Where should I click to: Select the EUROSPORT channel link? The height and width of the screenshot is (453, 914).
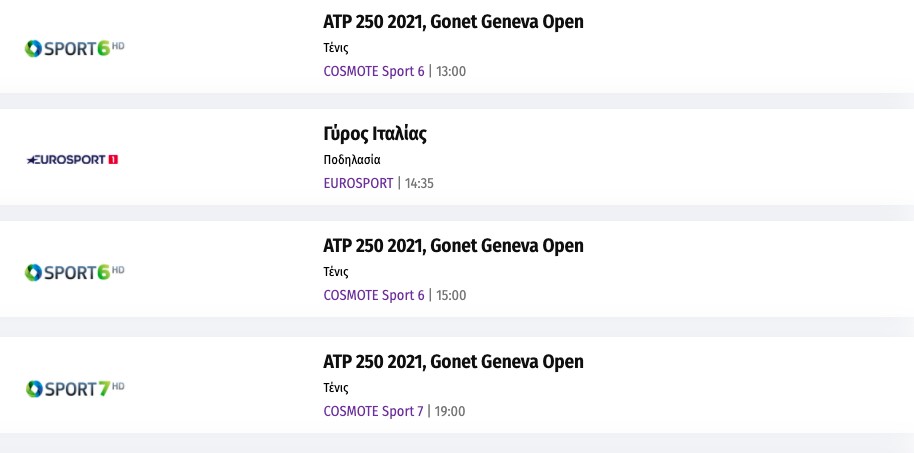pyautogui.click(x=358, y=183)
